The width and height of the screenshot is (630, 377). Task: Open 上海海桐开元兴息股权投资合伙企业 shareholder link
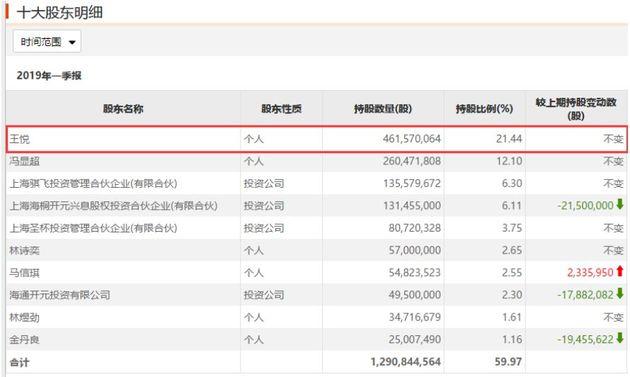(x=113, y=206)
